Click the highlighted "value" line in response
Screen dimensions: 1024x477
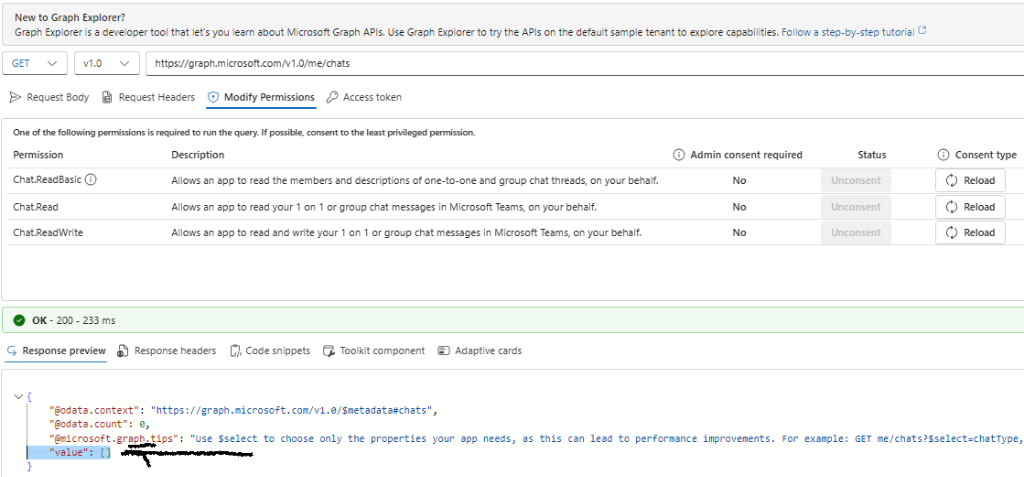coord(69,453)
